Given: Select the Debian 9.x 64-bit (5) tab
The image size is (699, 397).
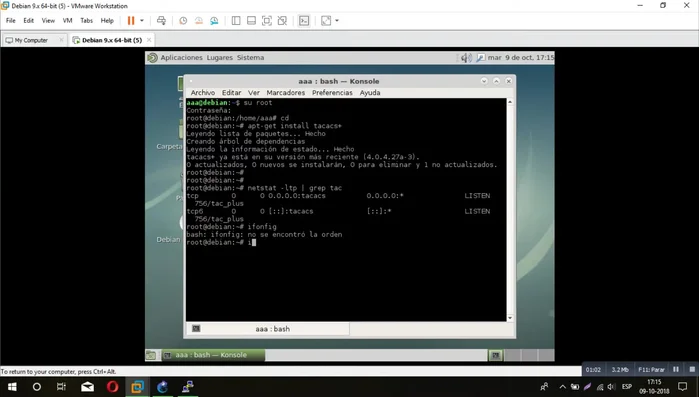Looking at the screenshot, I should [111, 40].
